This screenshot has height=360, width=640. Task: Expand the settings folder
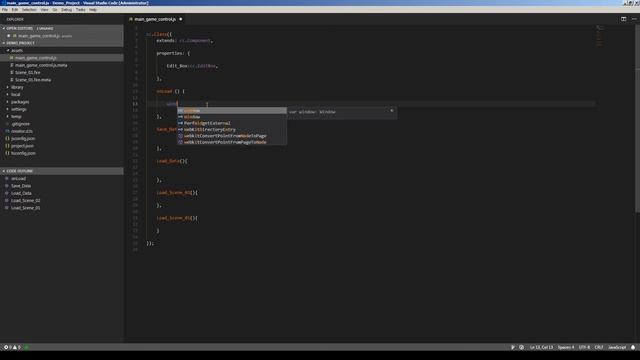(62, 109)
